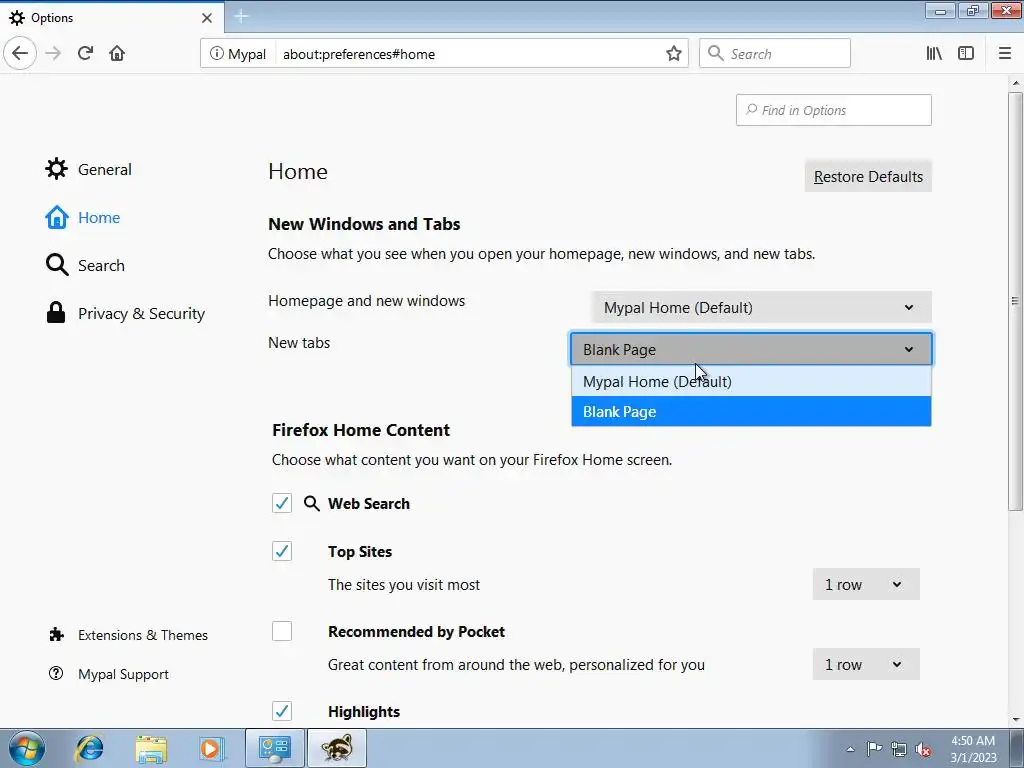1024x768 pixels.
Task: Click the Extensions & Themes puzzle icon
Action: pos(57,635)
